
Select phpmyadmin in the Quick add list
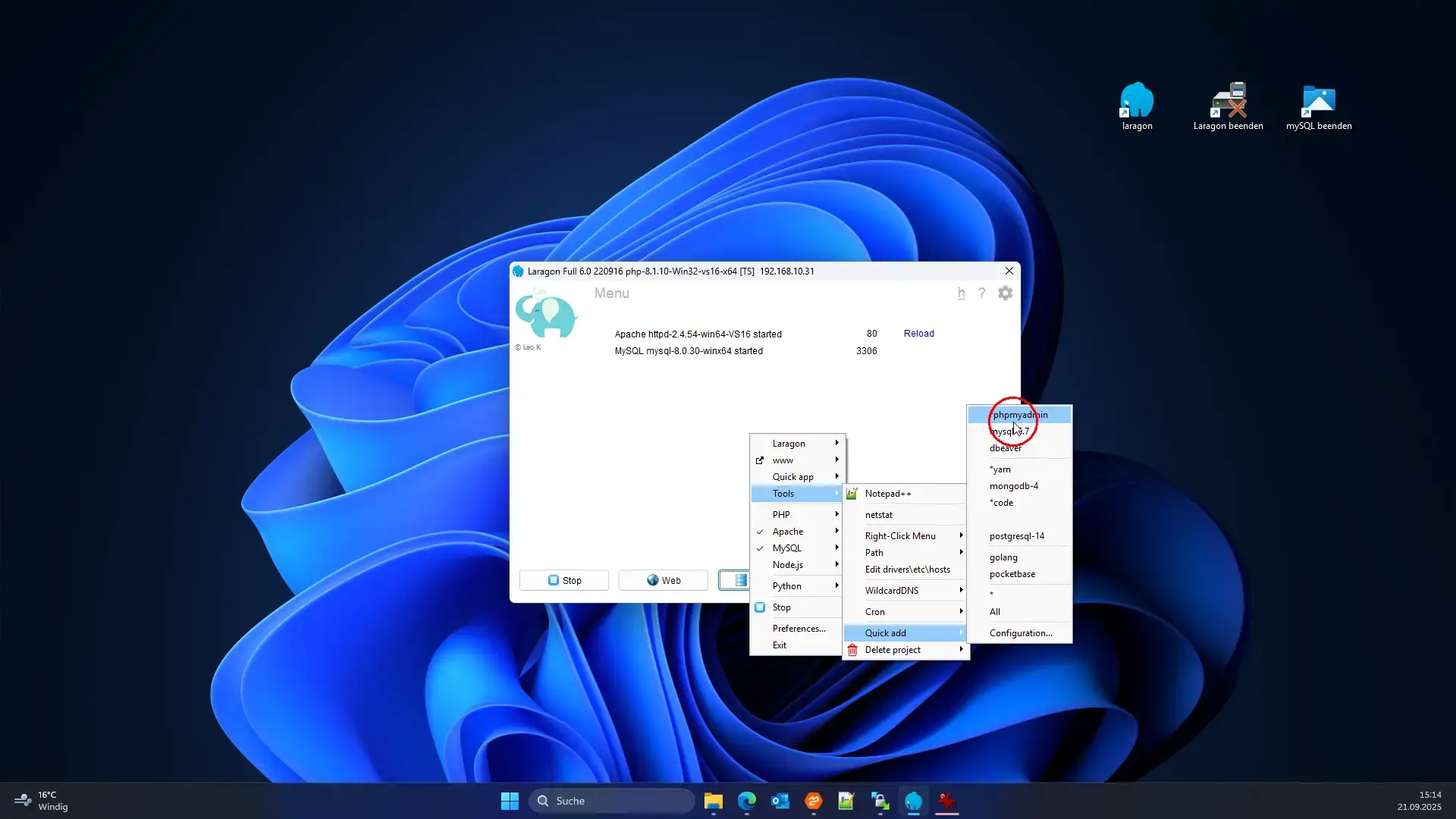pos(1020,415)
